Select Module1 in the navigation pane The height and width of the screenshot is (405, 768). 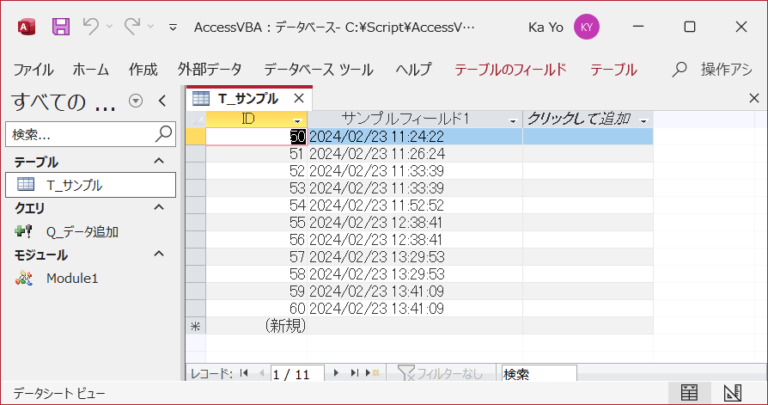pyautogui.click(x=91, y=278)
